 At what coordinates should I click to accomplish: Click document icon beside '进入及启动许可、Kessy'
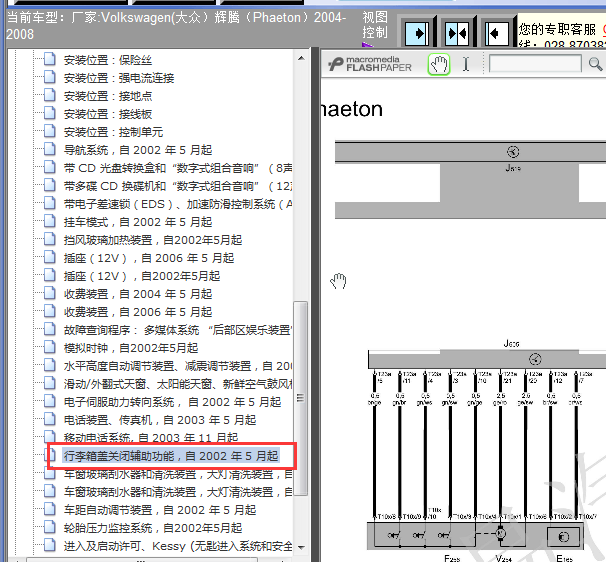(x=49, y=545)
